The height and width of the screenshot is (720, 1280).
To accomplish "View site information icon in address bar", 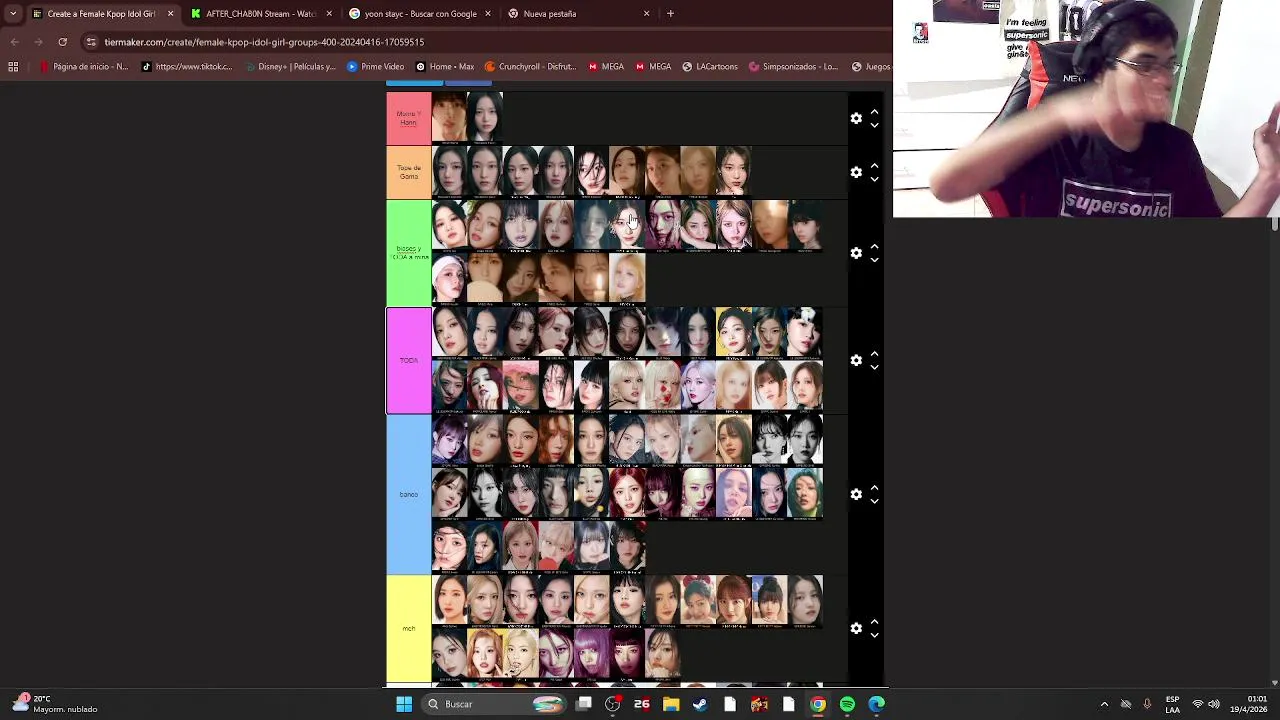I will pyautogui.click(x=91, y=42).
